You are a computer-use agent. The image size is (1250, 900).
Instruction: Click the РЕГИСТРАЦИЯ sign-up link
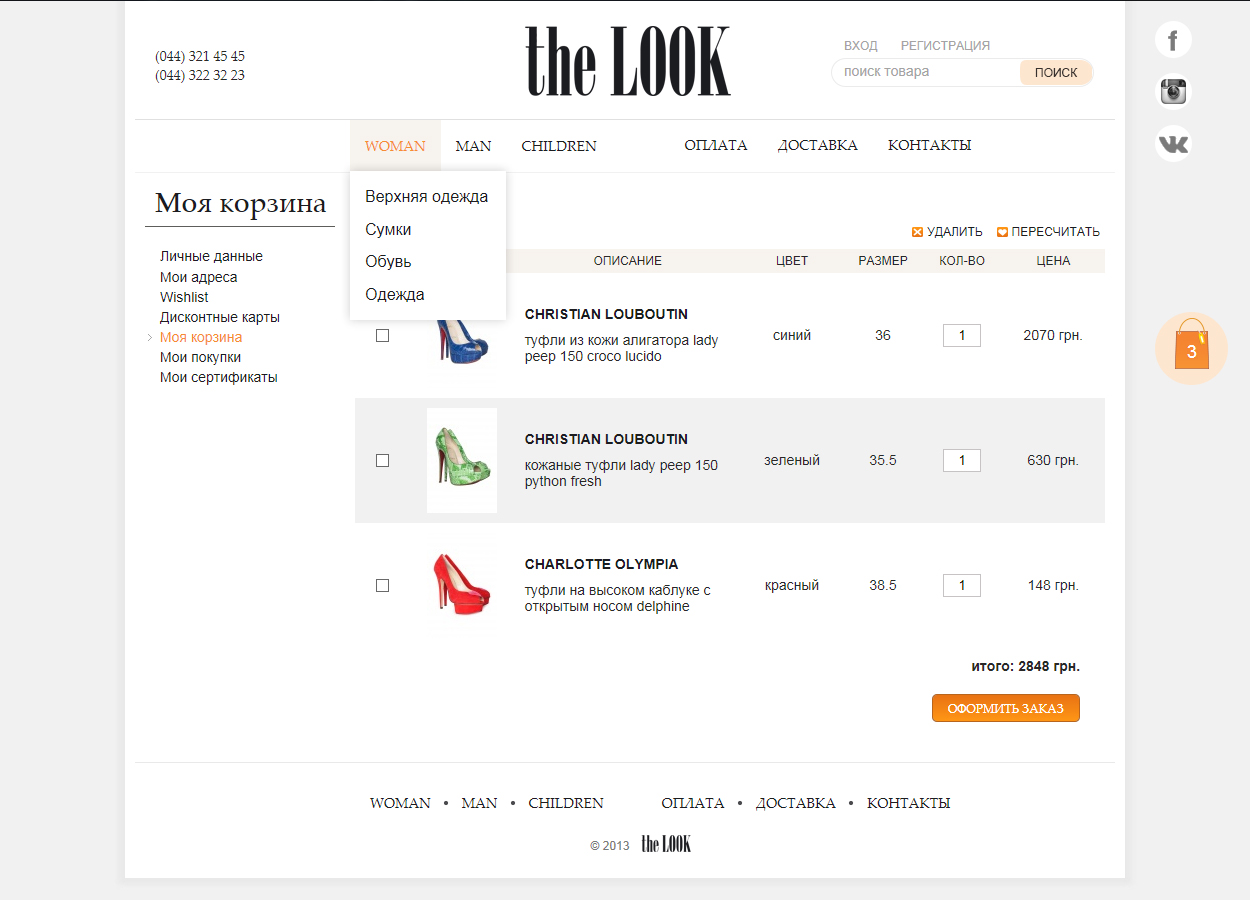click(945, 46)
